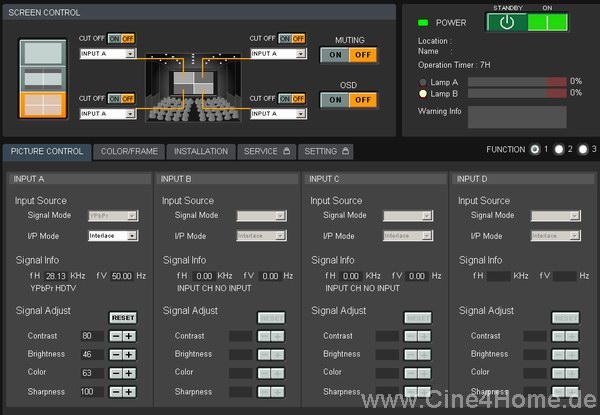Open the locked Service tab
This screenshot has width=600, height=415.
click(x=266, y=152)
